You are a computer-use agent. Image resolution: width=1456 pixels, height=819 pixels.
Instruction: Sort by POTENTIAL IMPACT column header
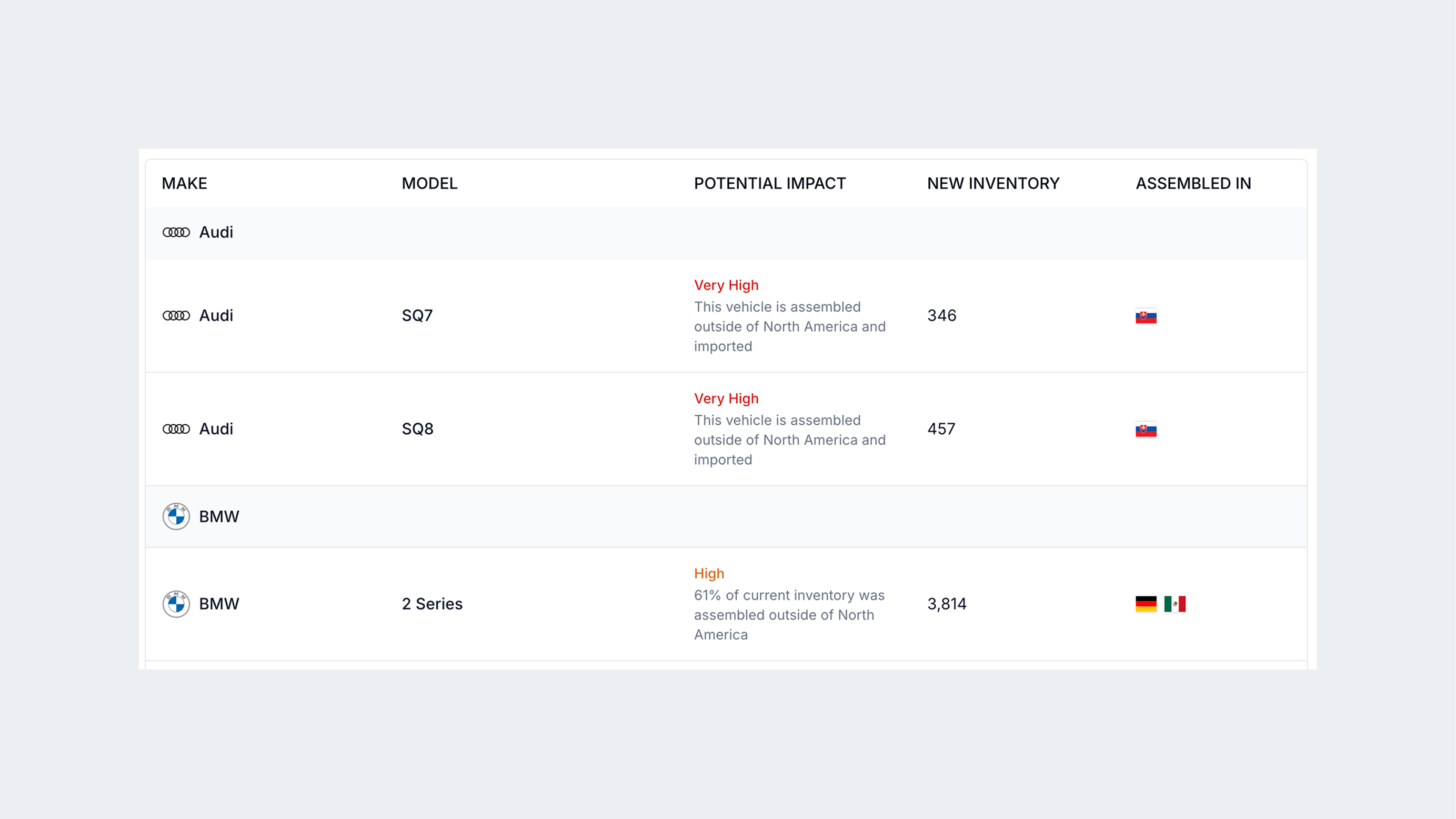coord(770,183)
